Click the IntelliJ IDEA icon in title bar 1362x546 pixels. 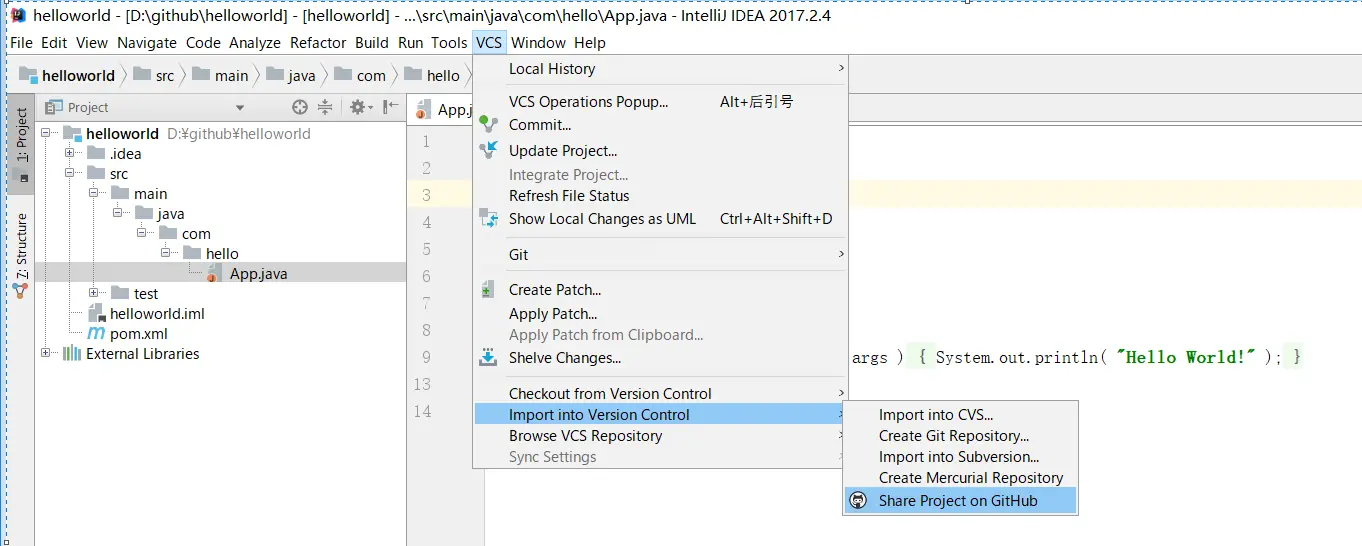[17, 15]
